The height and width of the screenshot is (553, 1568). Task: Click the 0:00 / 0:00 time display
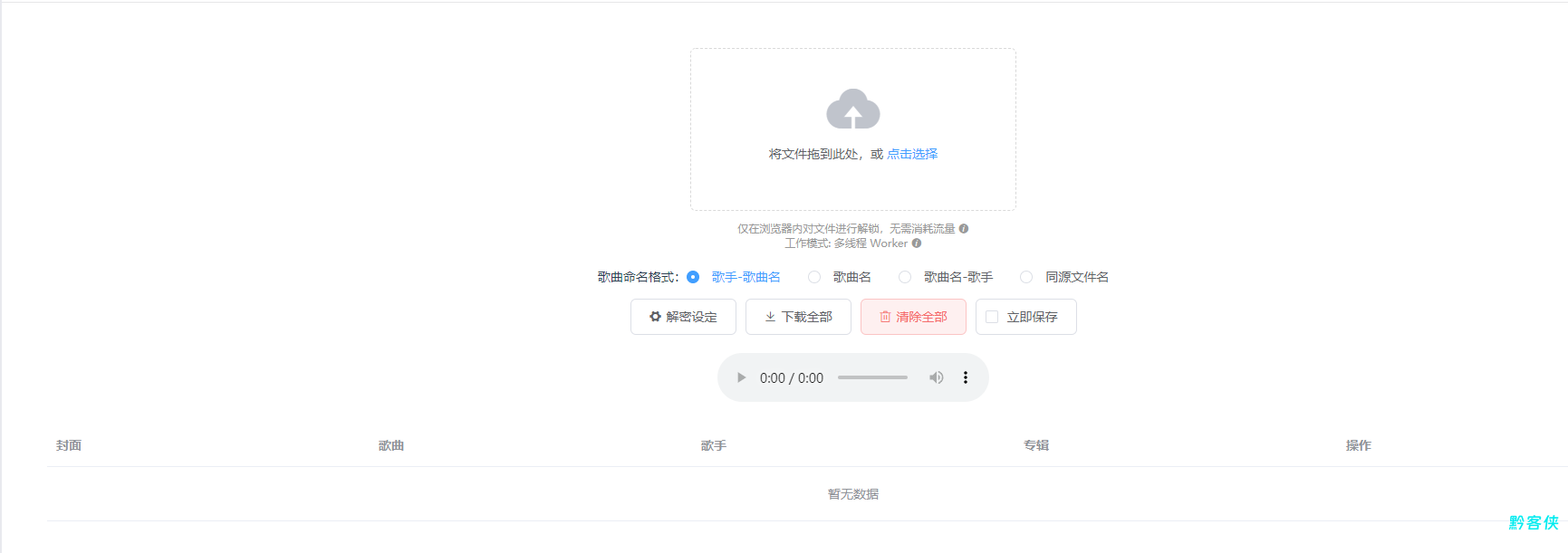792,378
